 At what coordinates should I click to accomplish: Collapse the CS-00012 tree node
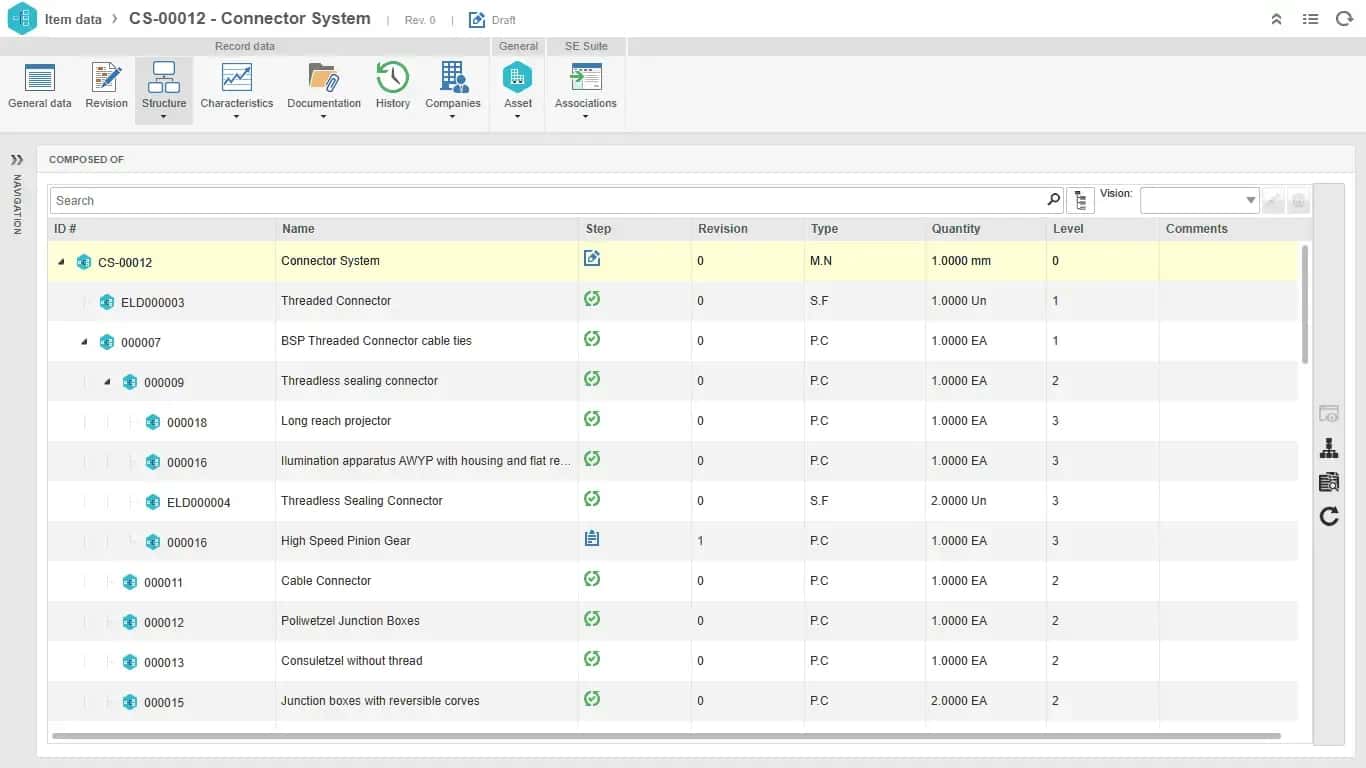(61, 262)
